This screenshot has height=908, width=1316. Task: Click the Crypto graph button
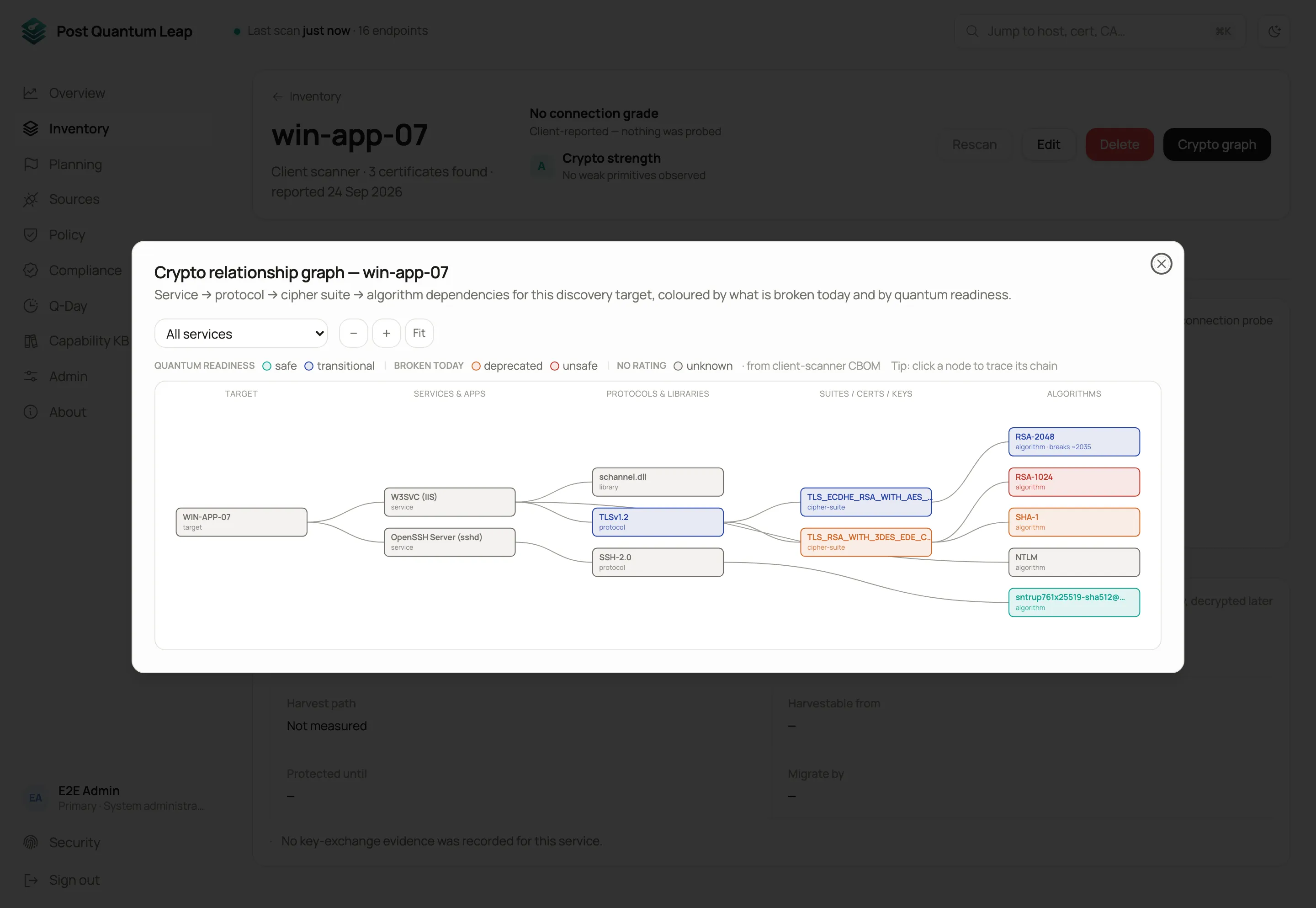[1216, 144]
